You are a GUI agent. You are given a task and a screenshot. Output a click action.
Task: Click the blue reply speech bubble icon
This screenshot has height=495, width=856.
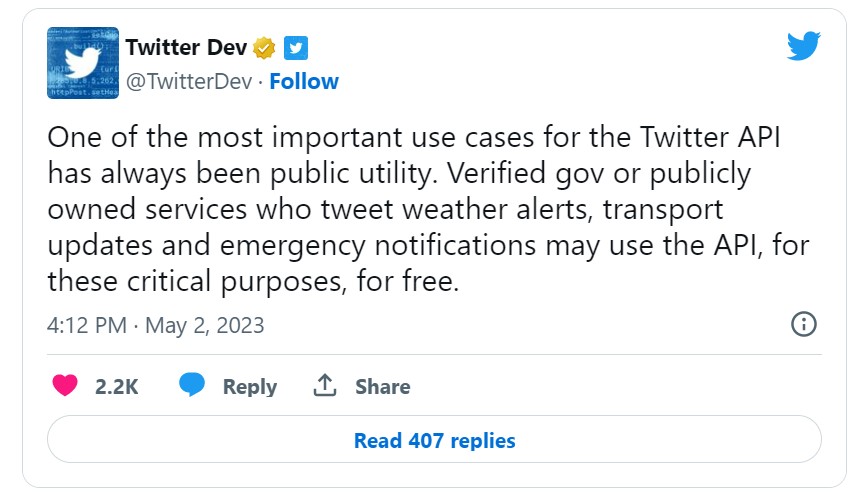coord(192,385)
